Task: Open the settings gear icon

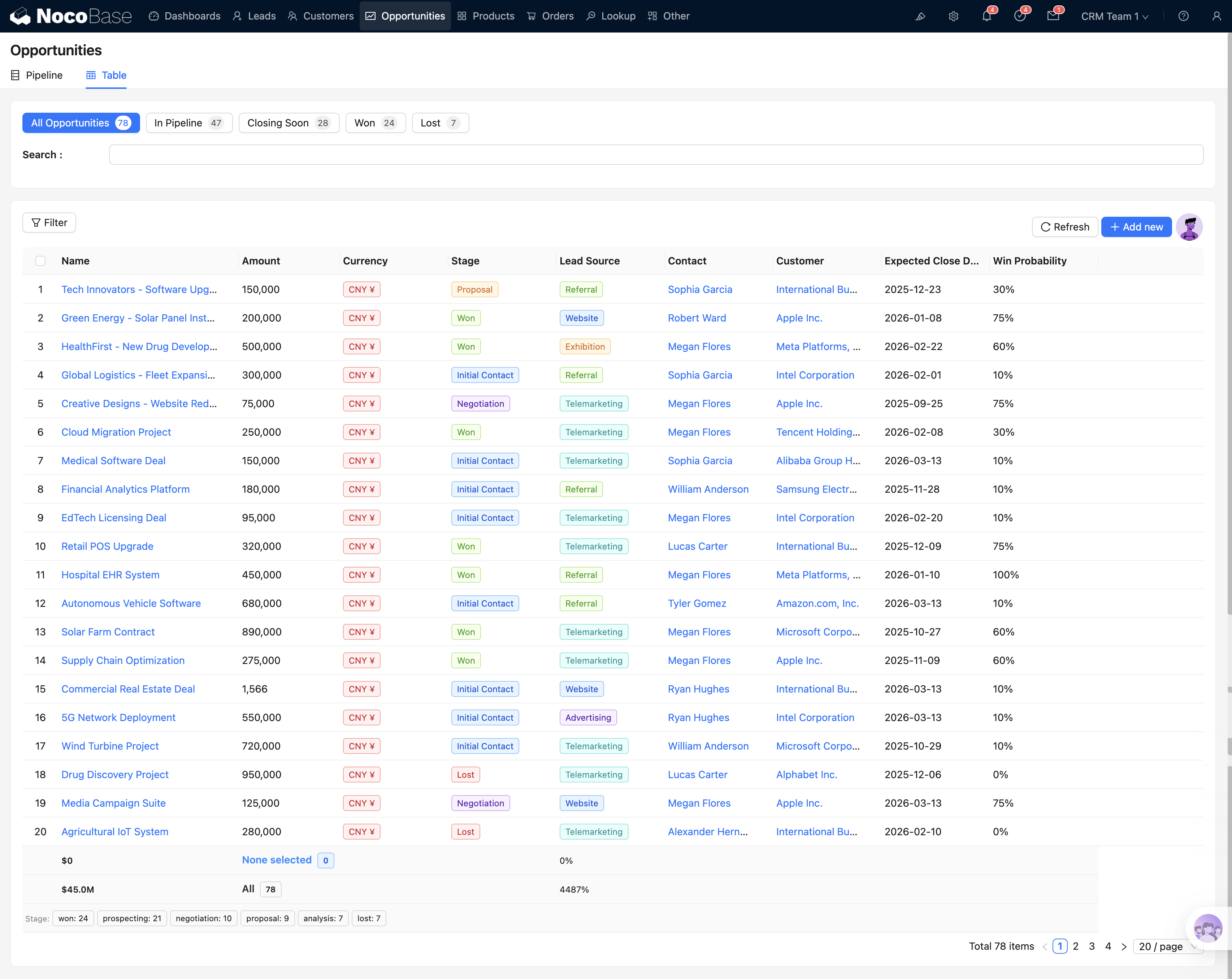Action: point(953,16)
